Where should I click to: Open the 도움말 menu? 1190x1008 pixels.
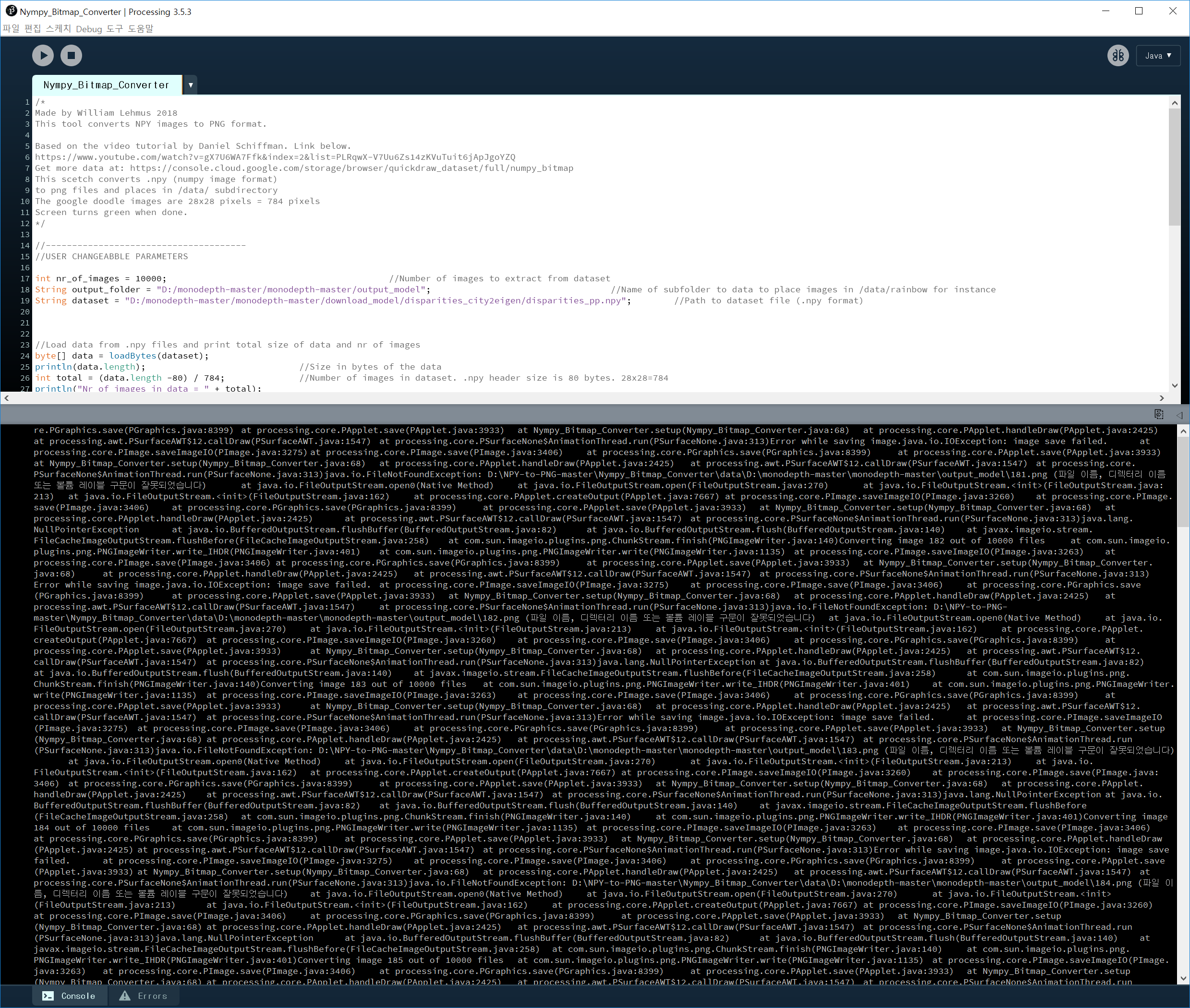click(x=141, y=29)
